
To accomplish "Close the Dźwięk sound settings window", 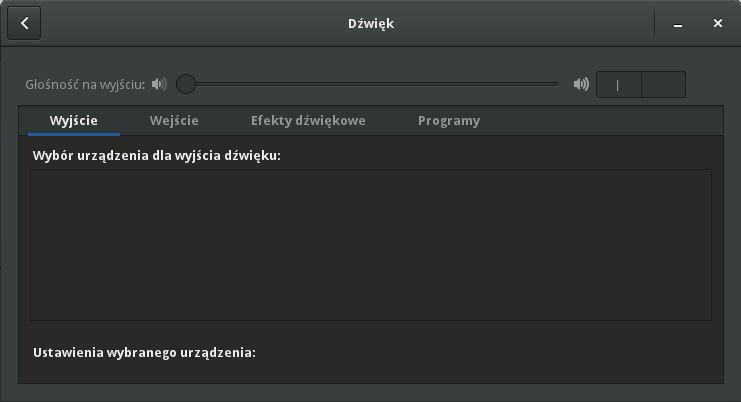I will (718, 24).
